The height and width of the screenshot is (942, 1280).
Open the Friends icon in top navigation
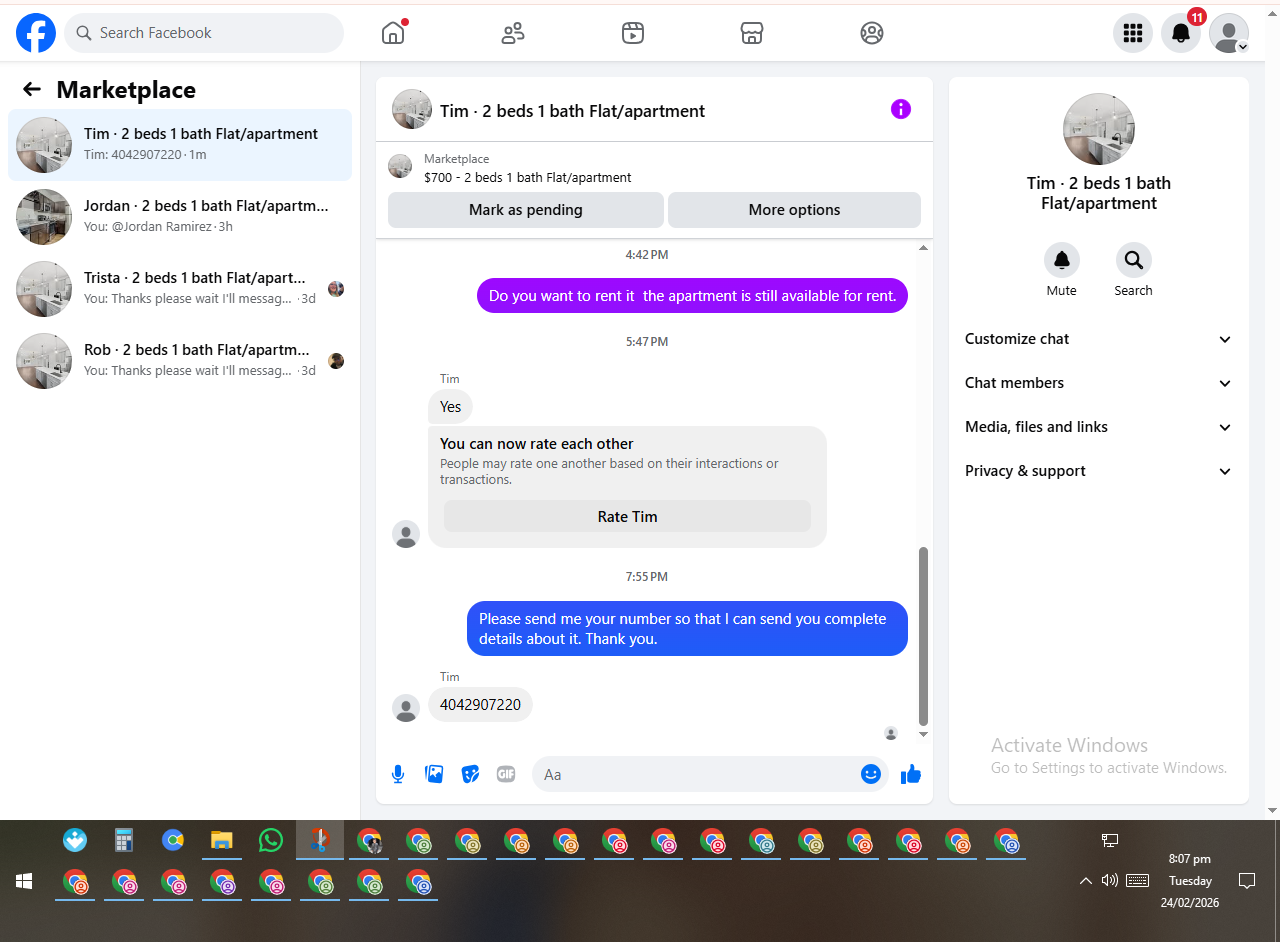pyautogui.click(x=513, y=33)
